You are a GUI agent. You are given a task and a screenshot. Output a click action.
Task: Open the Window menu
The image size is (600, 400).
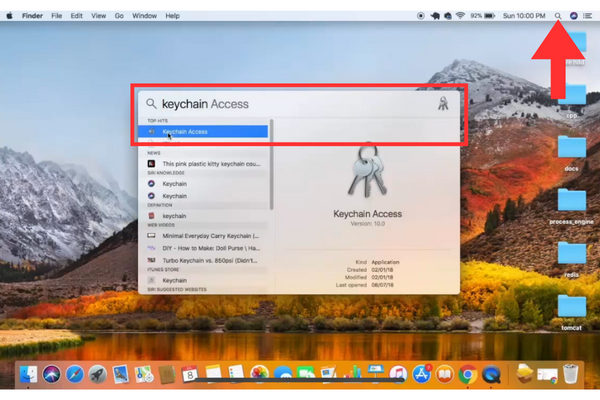(144, 16)
